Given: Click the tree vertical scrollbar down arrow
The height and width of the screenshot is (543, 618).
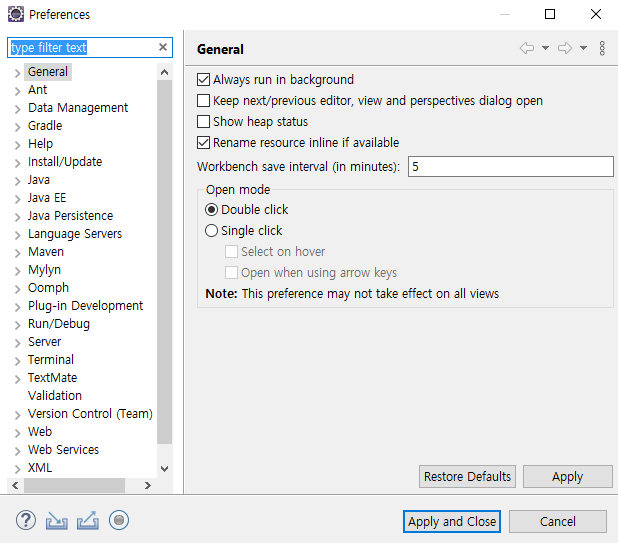Looking at the screenshot, I should tap(165, 469).
